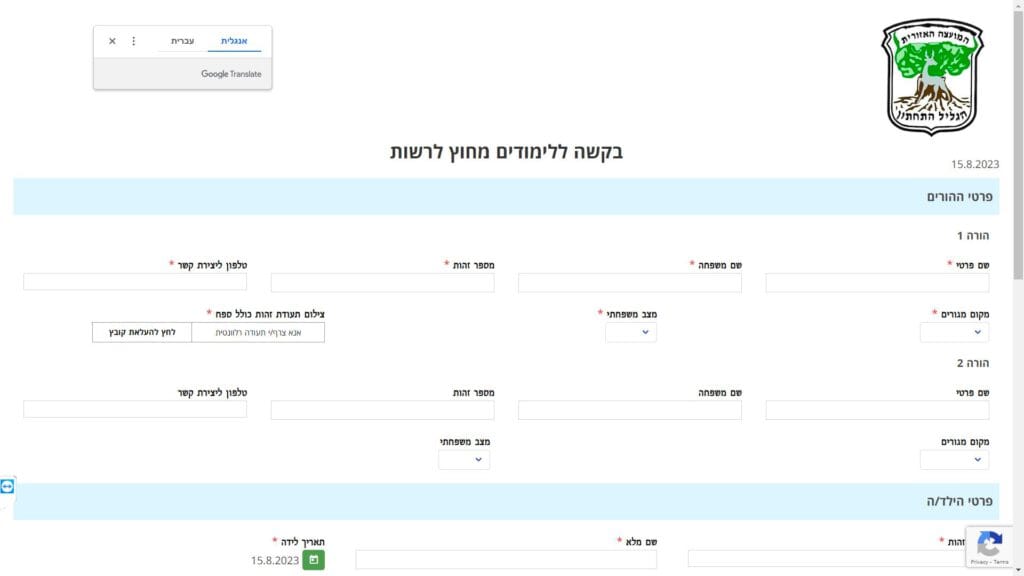Open Google Translate three-dot options menu
This screenshot has width=1024, height=576.
coord(134,41)
